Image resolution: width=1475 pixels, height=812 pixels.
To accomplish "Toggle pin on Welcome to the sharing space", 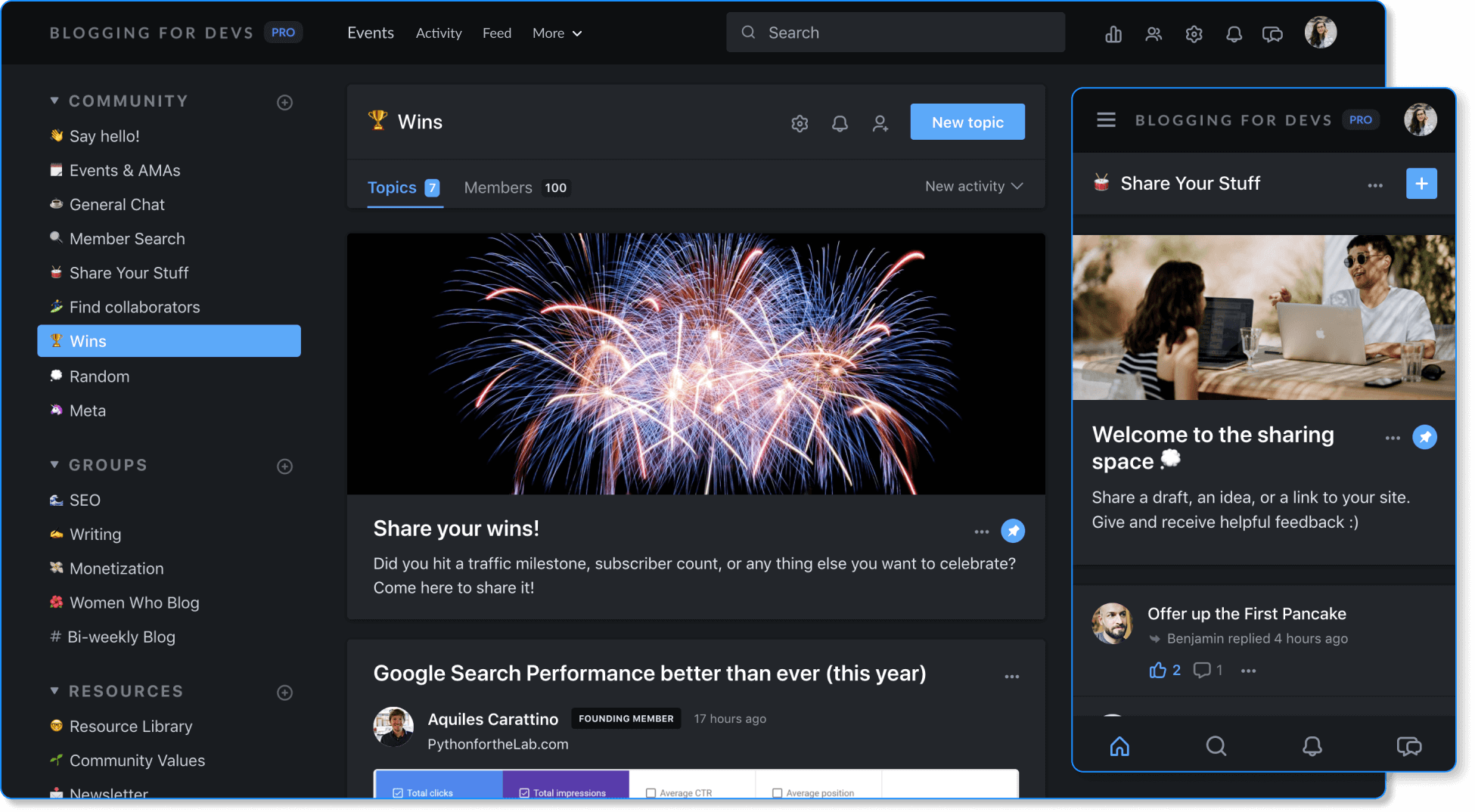I will (1425, 437).
